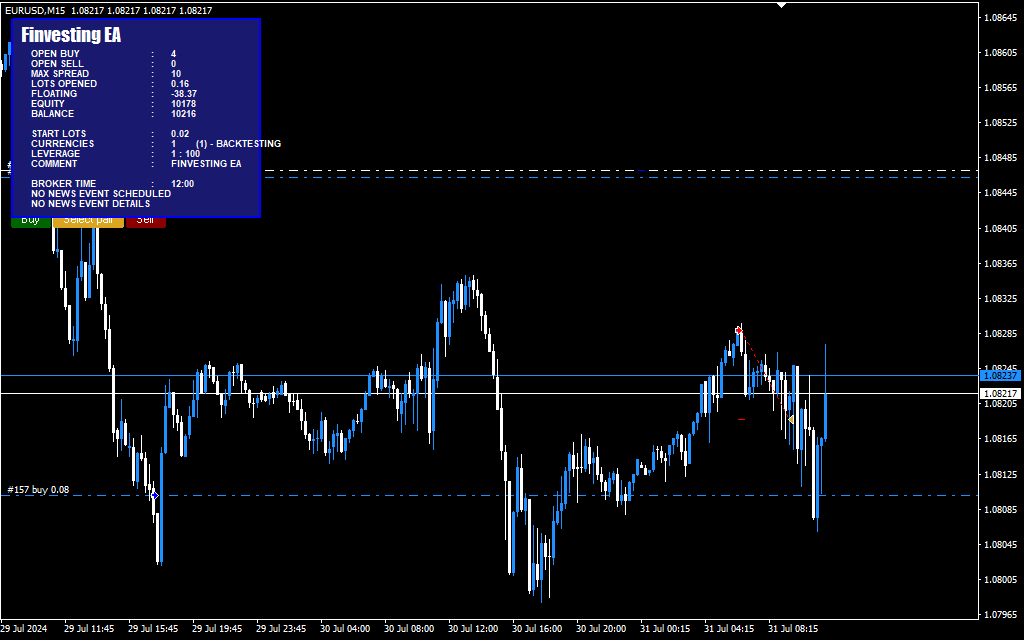
Task: Click the OPEN BUY row in the panel
Action: click(55, 54)
